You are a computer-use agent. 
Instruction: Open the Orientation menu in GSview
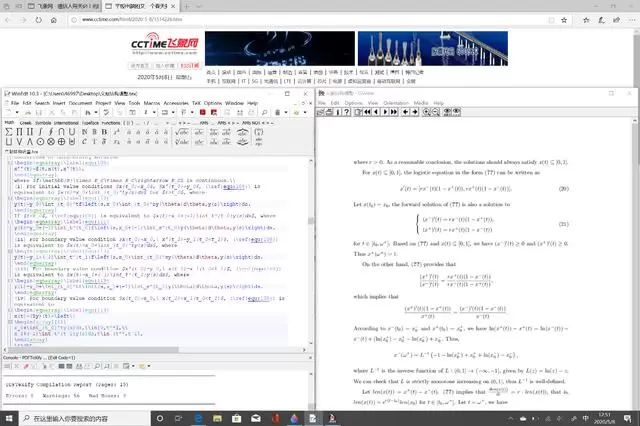396,103
